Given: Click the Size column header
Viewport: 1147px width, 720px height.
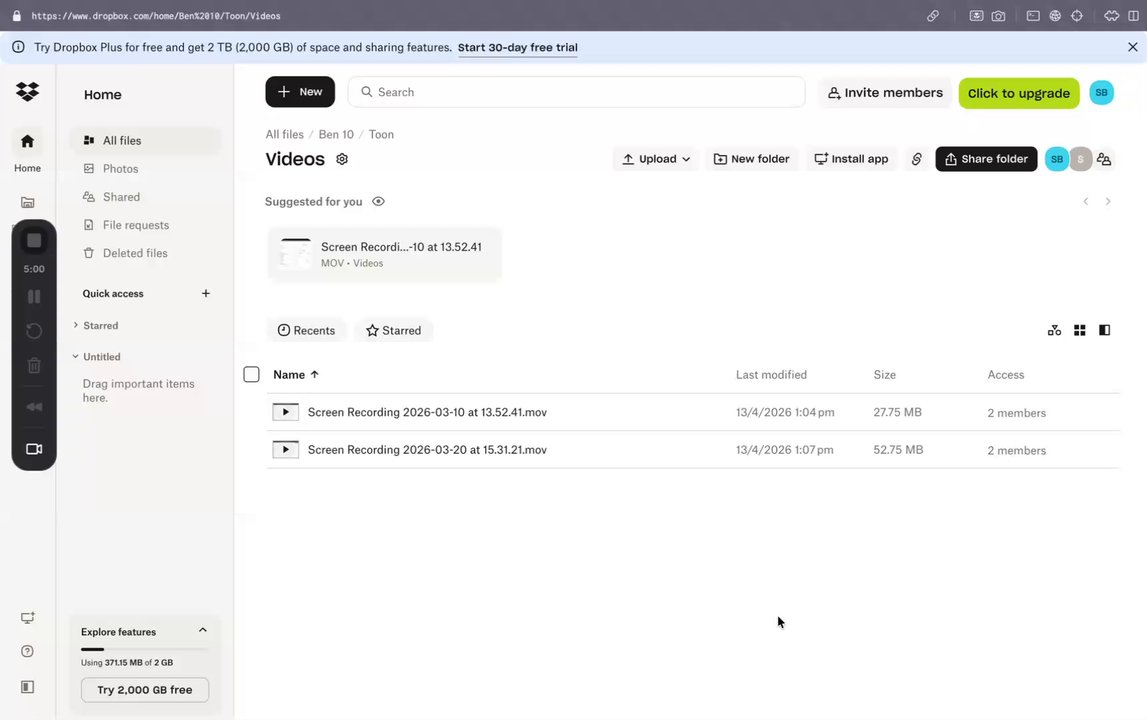Looking at the screenshot, I should (884, 374).
